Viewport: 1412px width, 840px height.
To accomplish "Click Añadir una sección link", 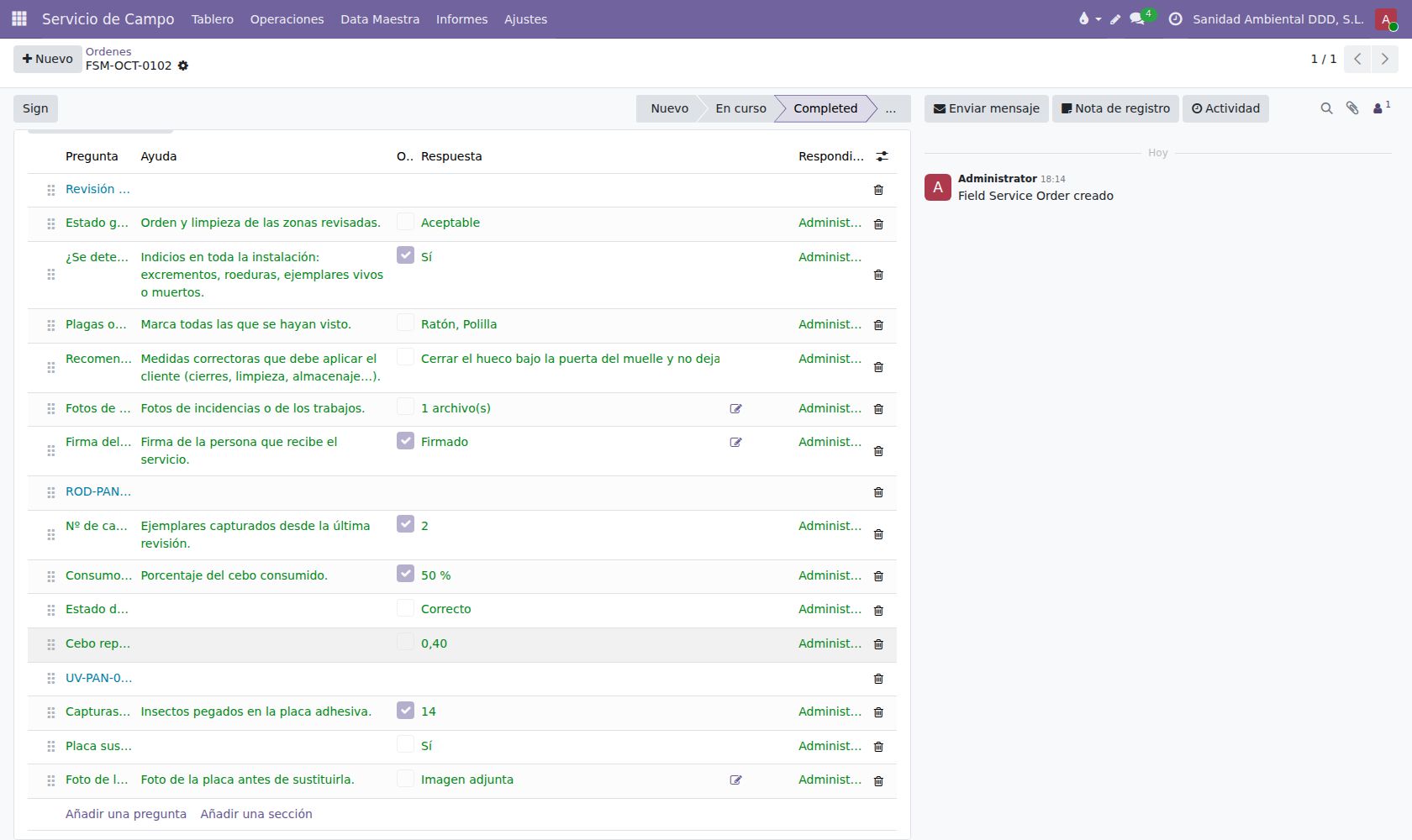I will pos(256,814).
